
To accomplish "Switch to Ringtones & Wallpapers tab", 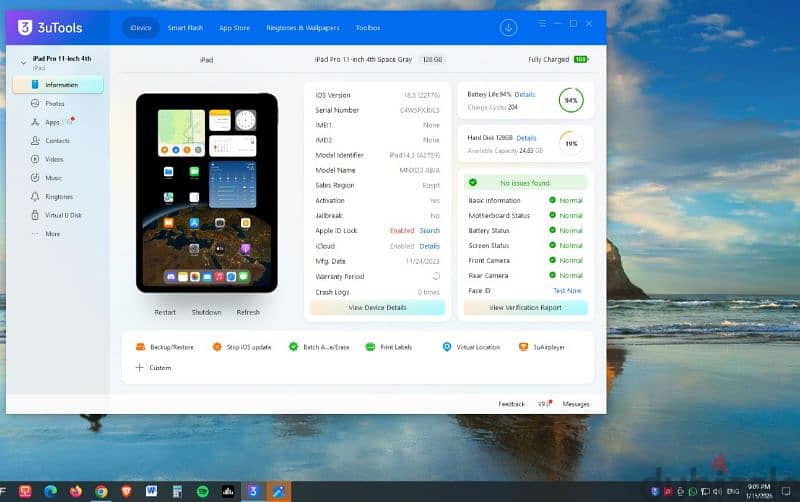I will click(303, 28).
